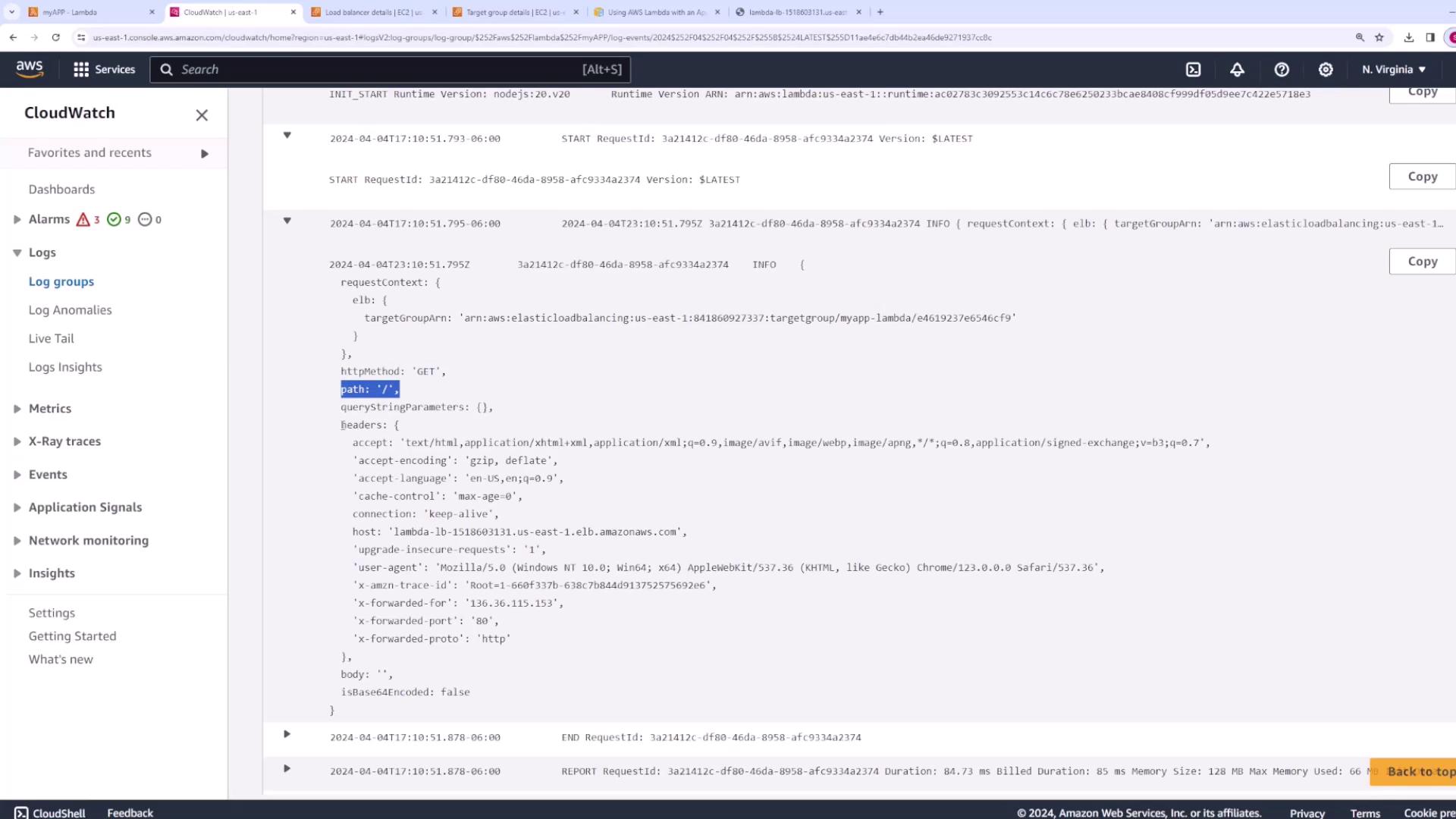Switch to Target group details tab

click(x=513, y=12)
